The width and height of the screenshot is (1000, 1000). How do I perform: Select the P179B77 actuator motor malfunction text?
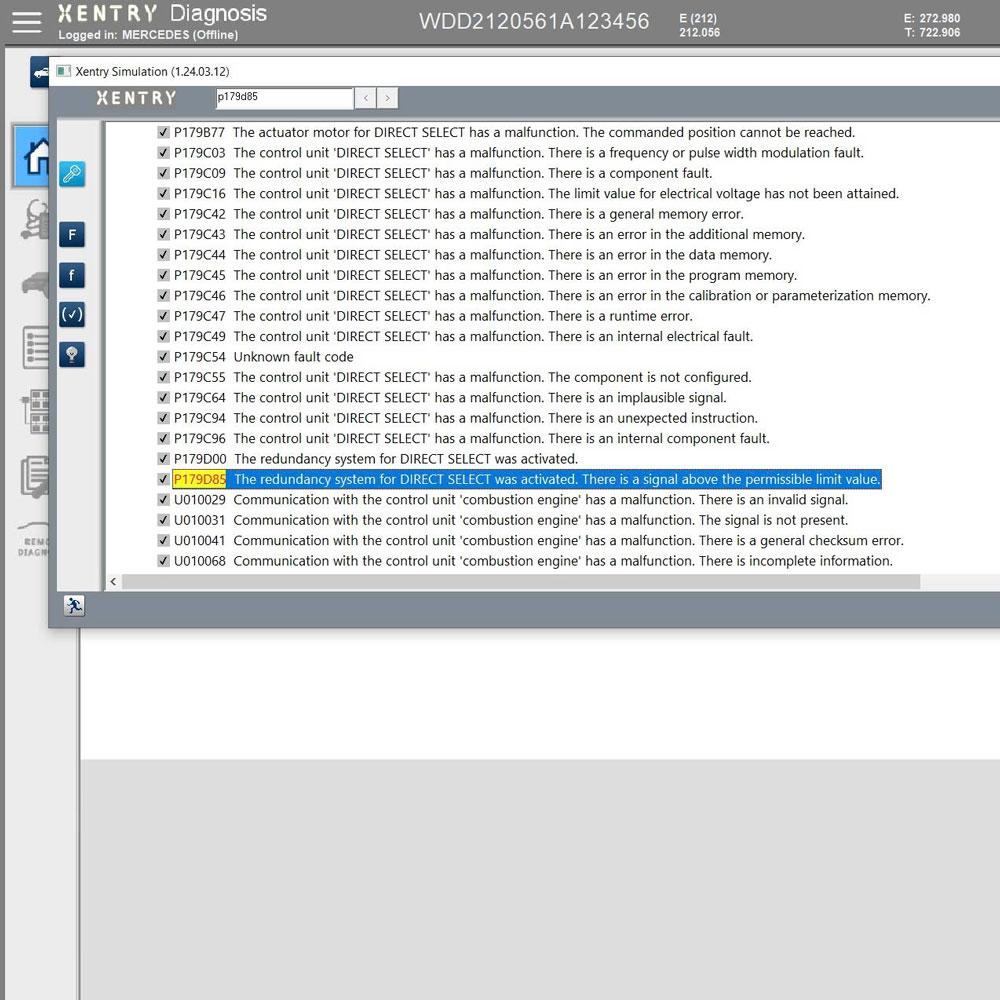(x=543, y=133)
